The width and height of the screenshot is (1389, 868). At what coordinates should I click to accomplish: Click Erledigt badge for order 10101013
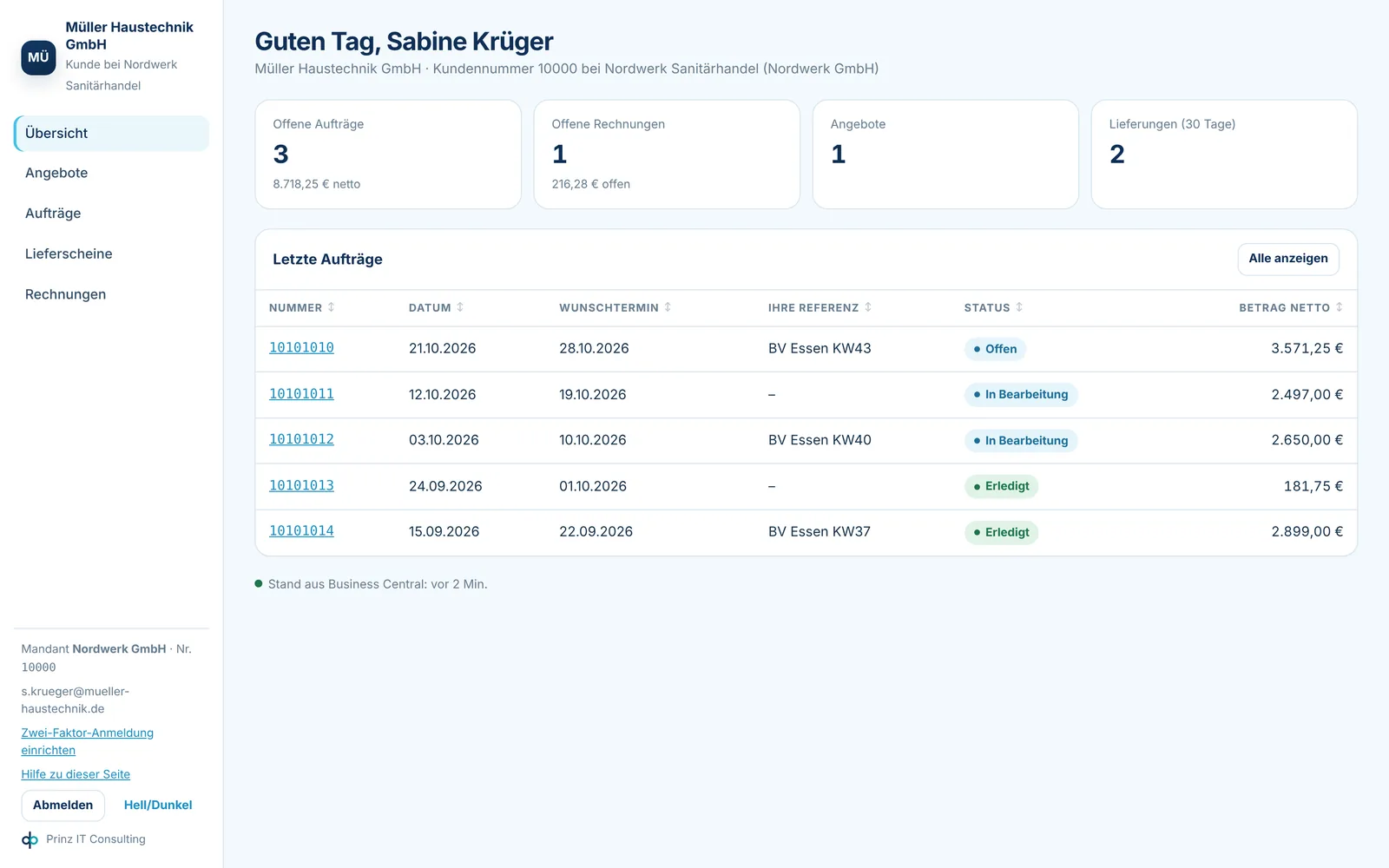(x=1001, y=486)
